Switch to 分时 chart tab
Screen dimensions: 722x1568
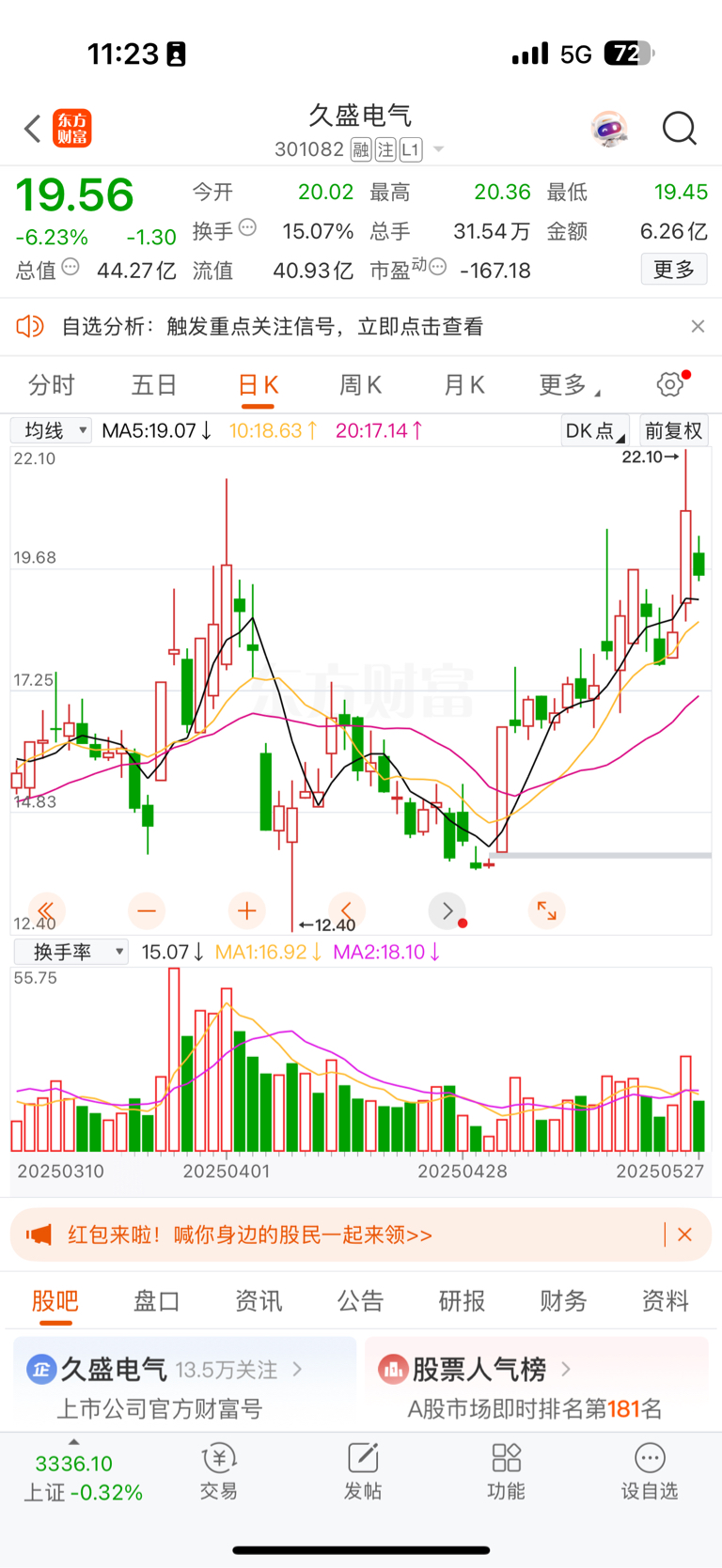(x=52, y=385)
